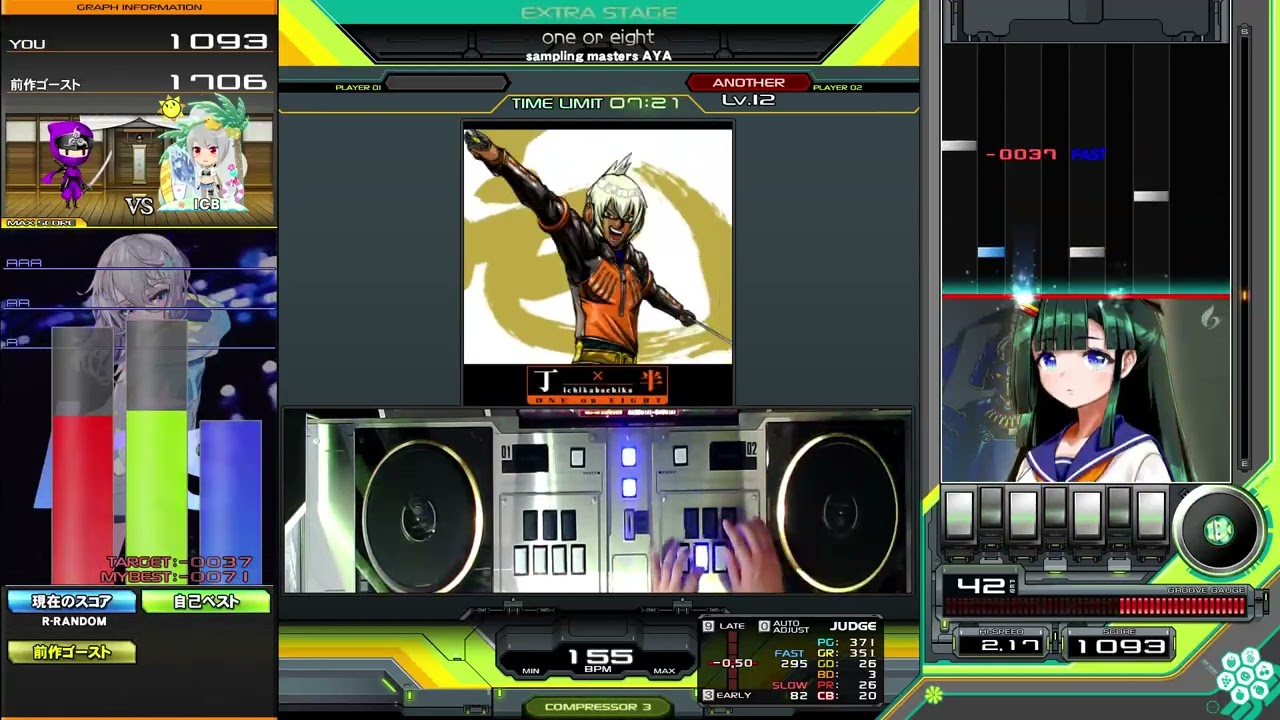Click the CB: 20 count
The height and width of the screenshot is (720, 1280).
[846, 696]
